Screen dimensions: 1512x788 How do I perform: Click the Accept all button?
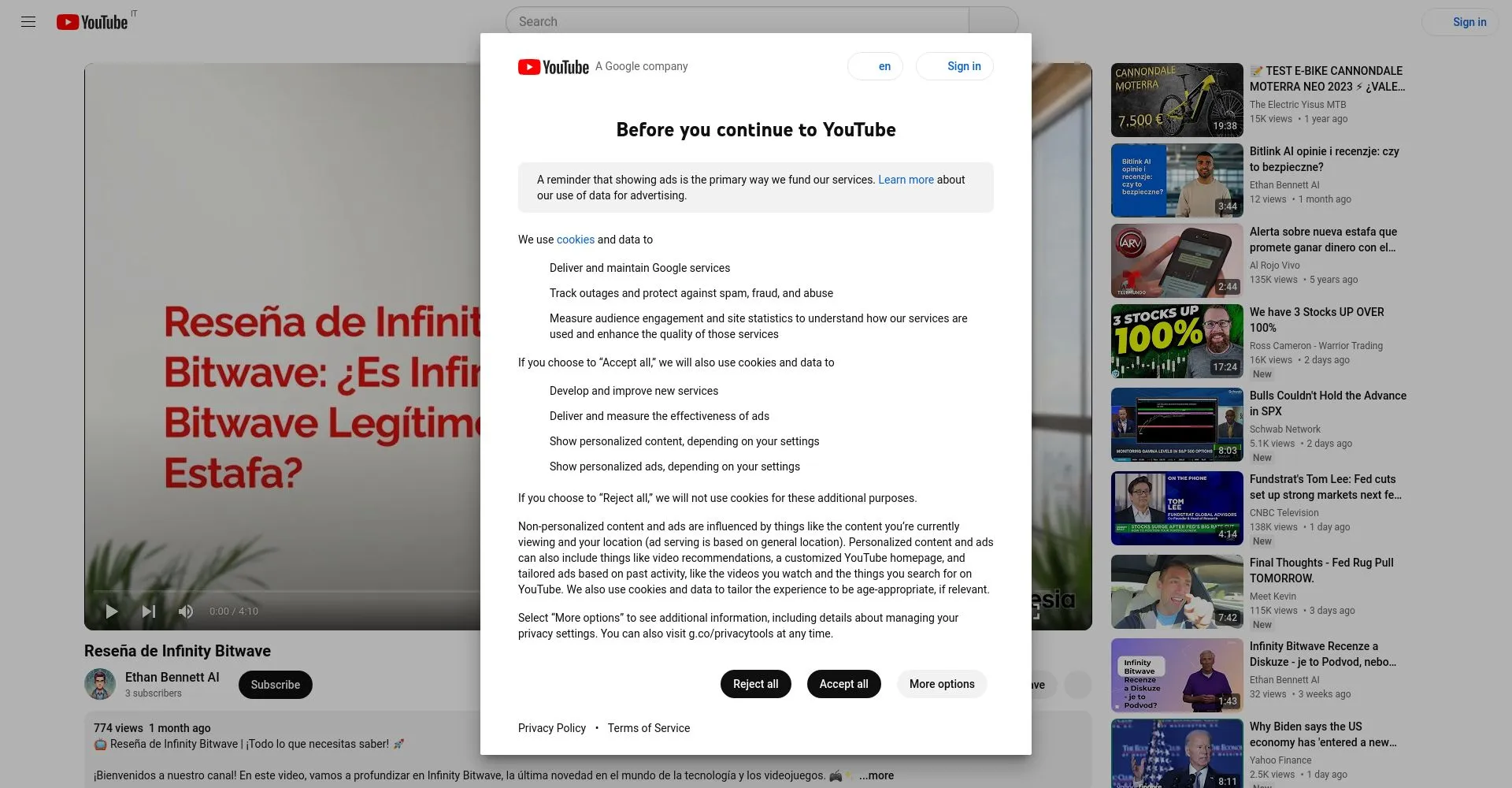click(x=843, y=684)
